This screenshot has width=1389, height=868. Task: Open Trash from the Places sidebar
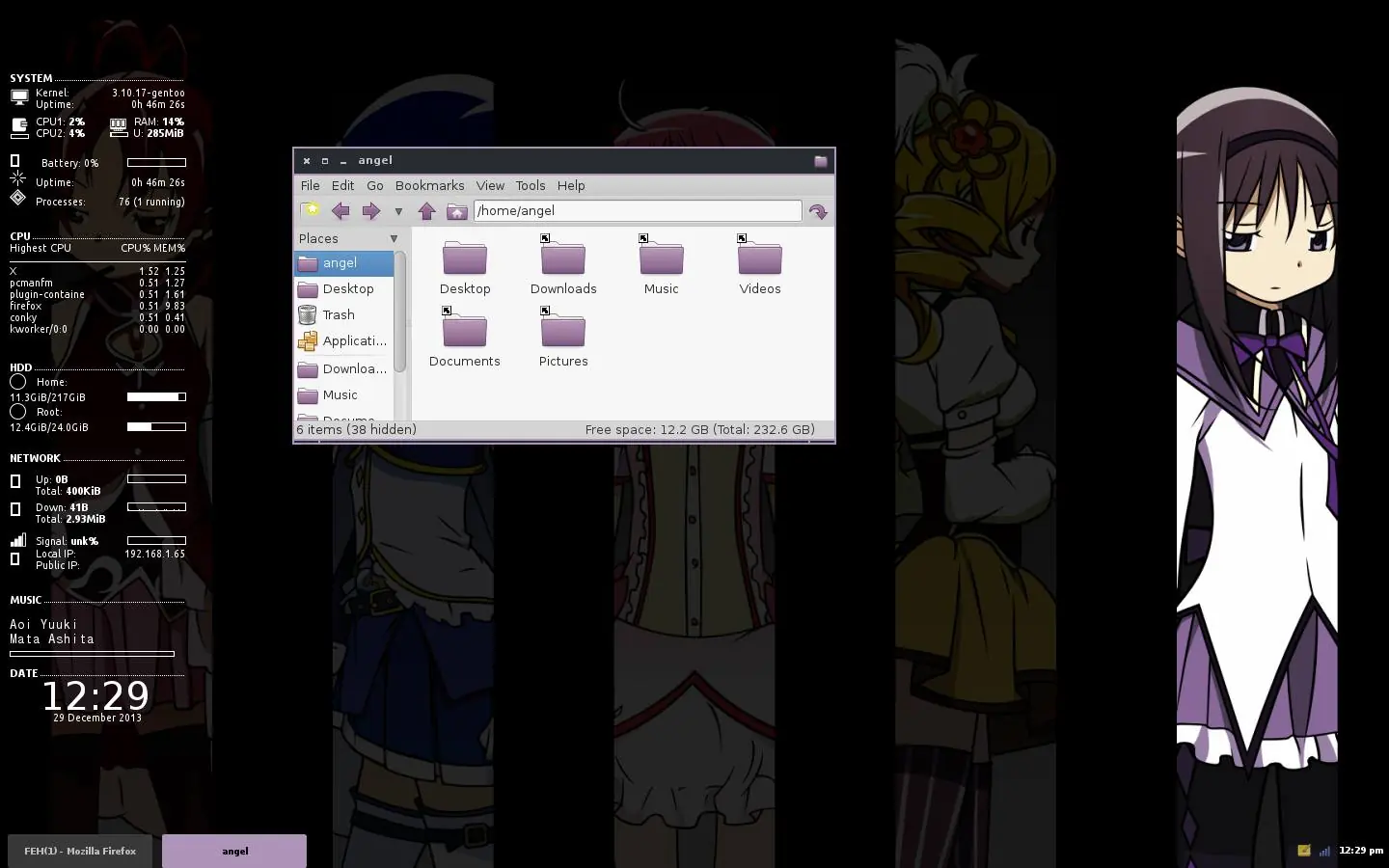point(343,315)
